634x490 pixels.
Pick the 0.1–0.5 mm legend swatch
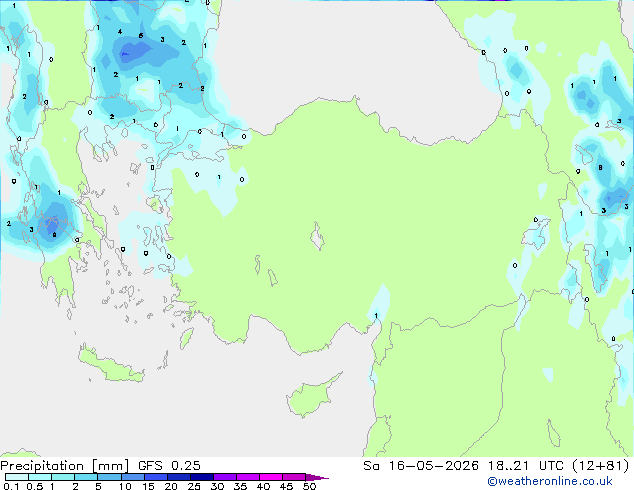point(17,477)
